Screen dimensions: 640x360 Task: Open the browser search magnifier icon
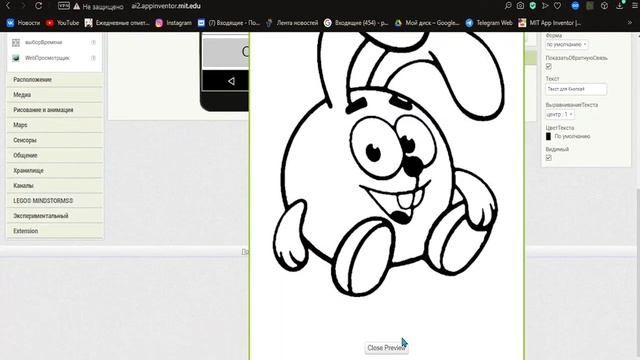pyautogui.click(x=508, y=6)
